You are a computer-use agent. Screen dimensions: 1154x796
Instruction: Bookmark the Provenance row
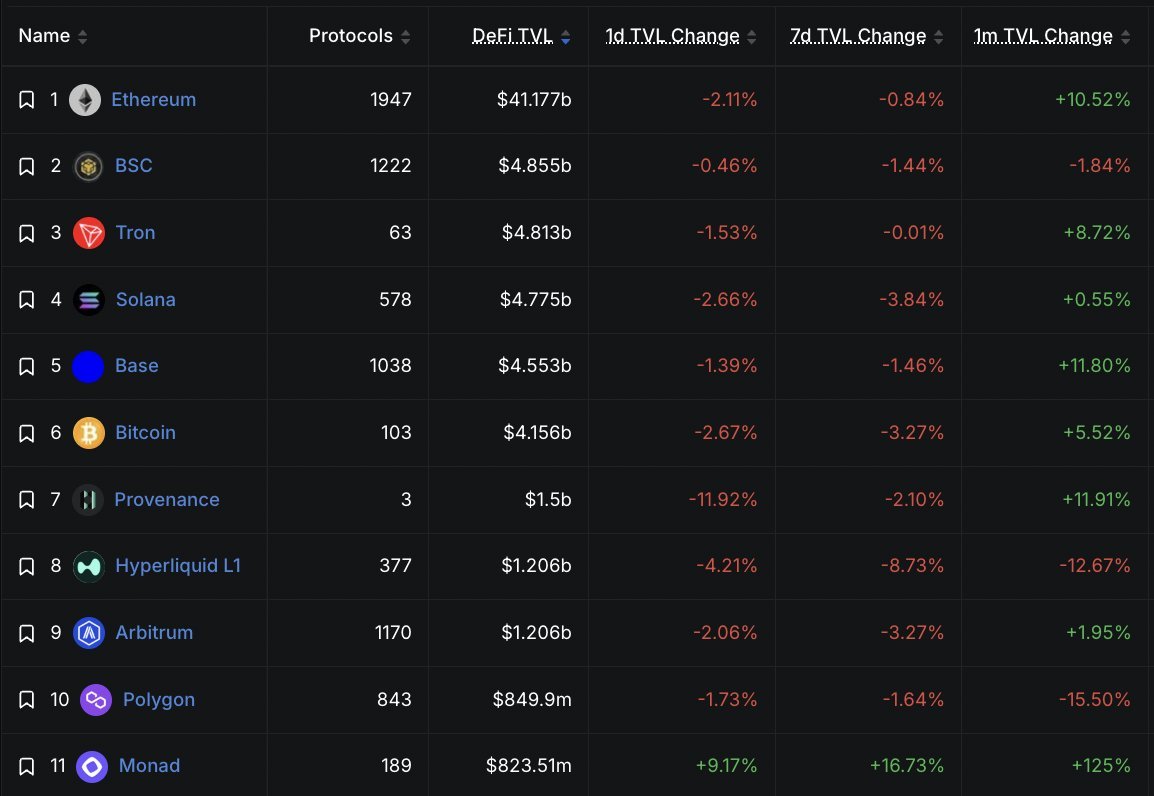pos(26,500)
